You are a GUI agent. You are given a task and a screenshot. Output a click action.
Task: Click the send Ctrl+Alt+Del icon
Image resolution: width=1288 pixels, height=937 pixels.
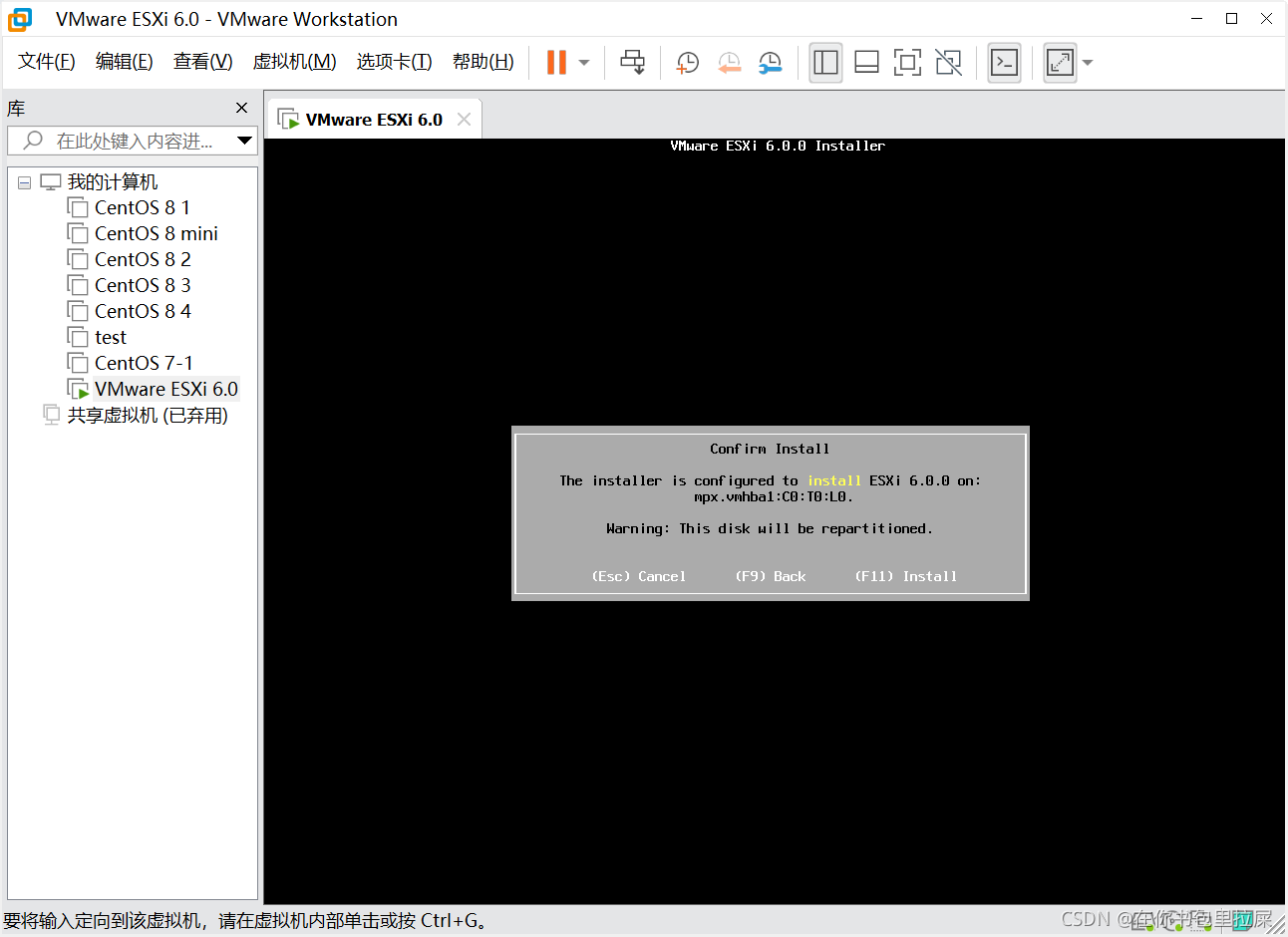pos(632,63)
